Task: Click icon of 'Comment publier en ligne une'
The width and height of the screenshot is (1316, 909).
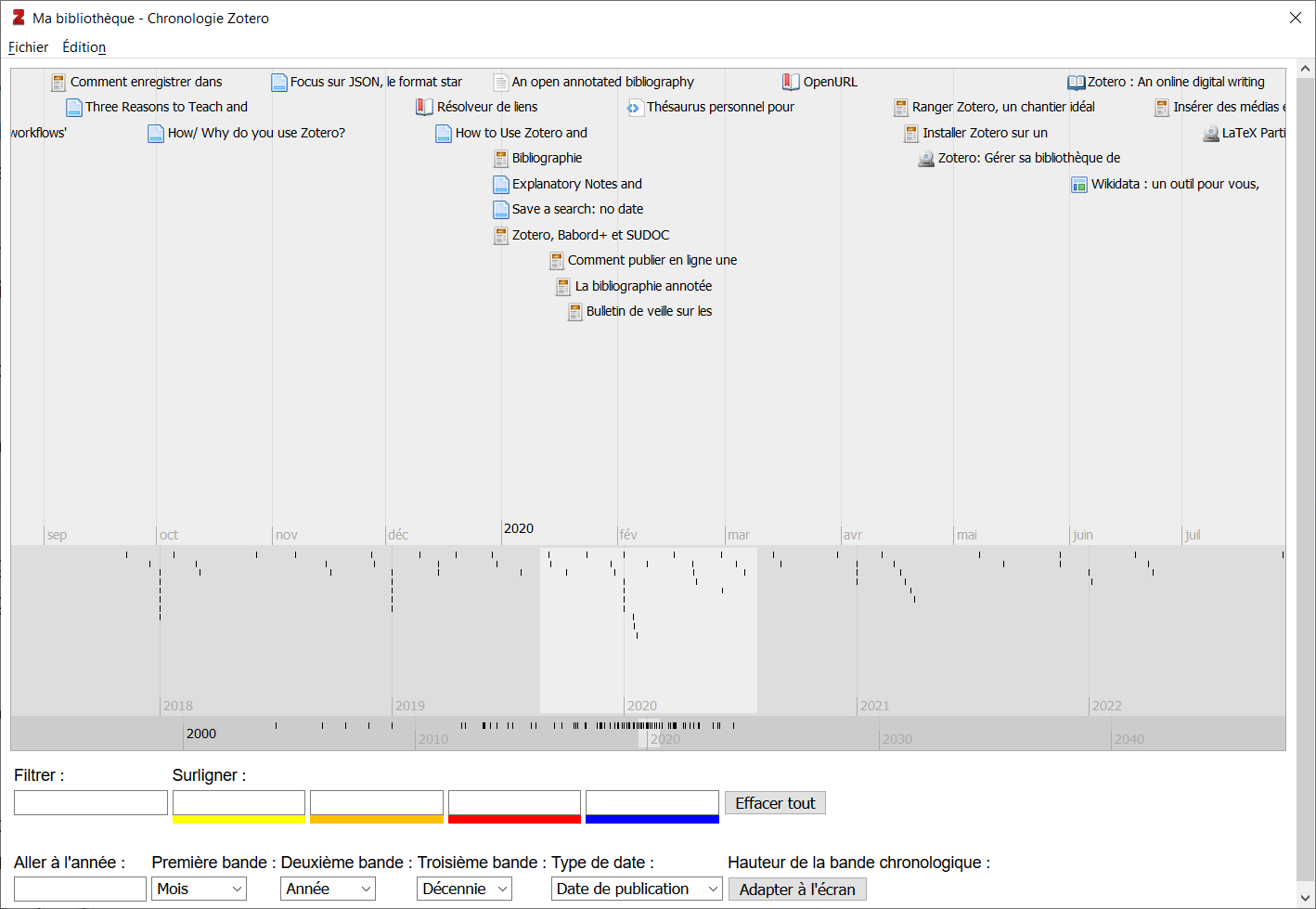Action: [557, 261]
